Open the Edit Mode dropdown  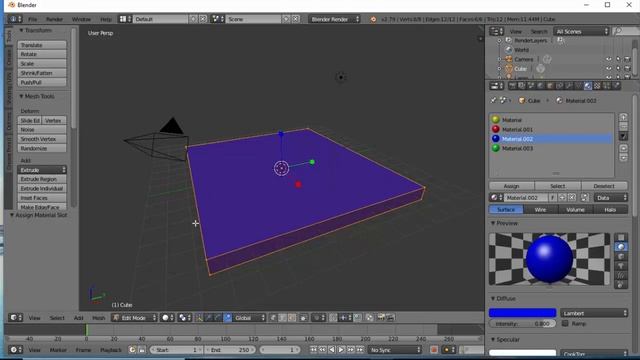[134, 318]
